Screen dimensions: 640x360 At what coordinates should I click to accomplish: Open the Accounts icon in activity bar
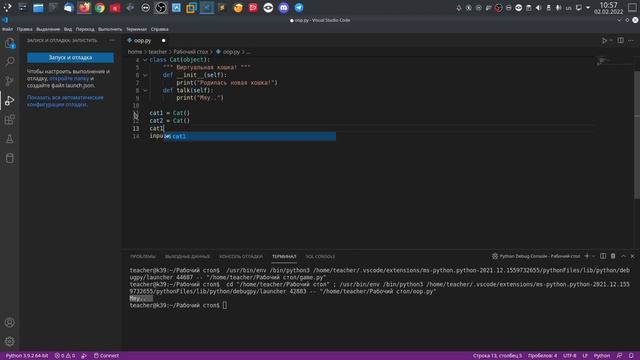(9, 322)
